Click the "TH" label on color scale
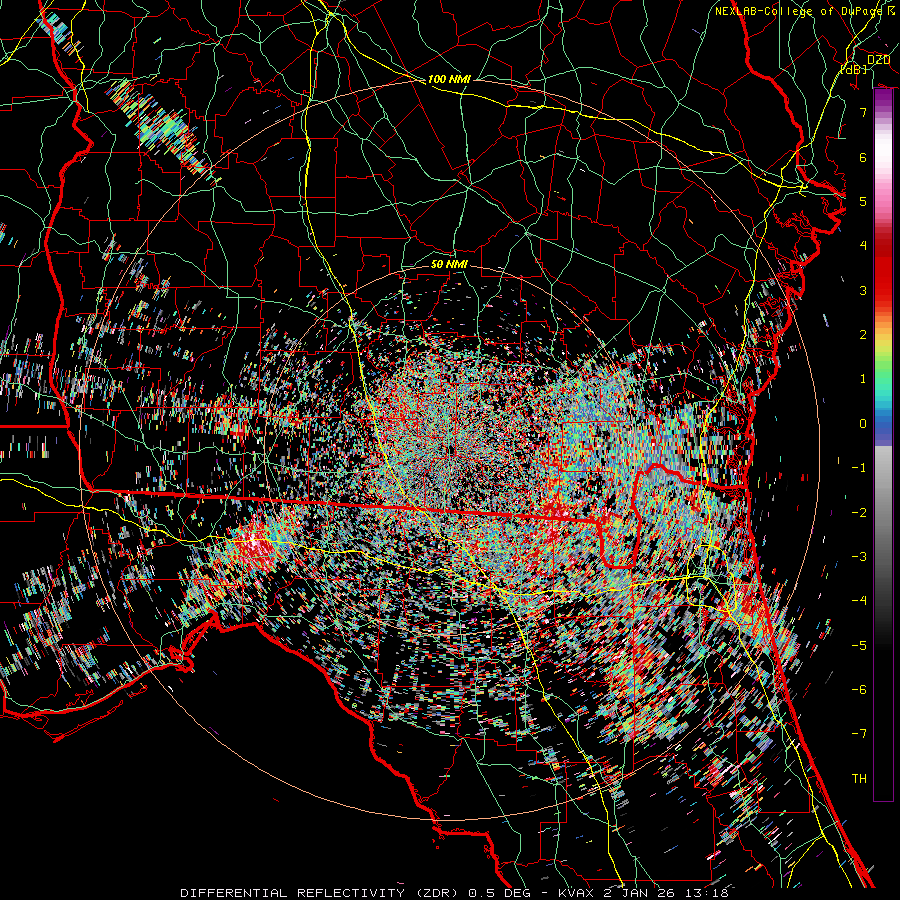Screen dimensions: 900x900 coord(859,779)
